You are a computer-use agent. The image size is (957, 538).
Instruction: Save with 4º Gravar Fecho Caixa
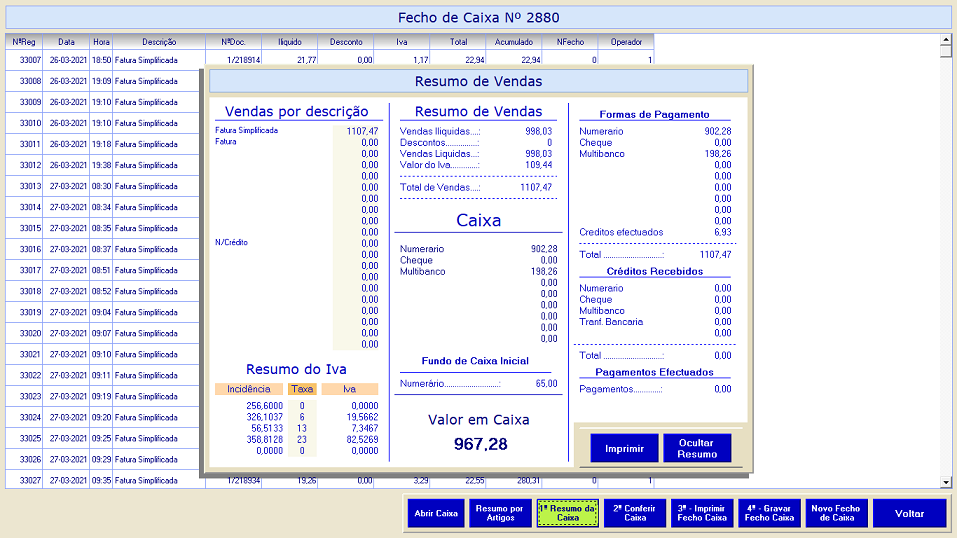tap(769, 513)
